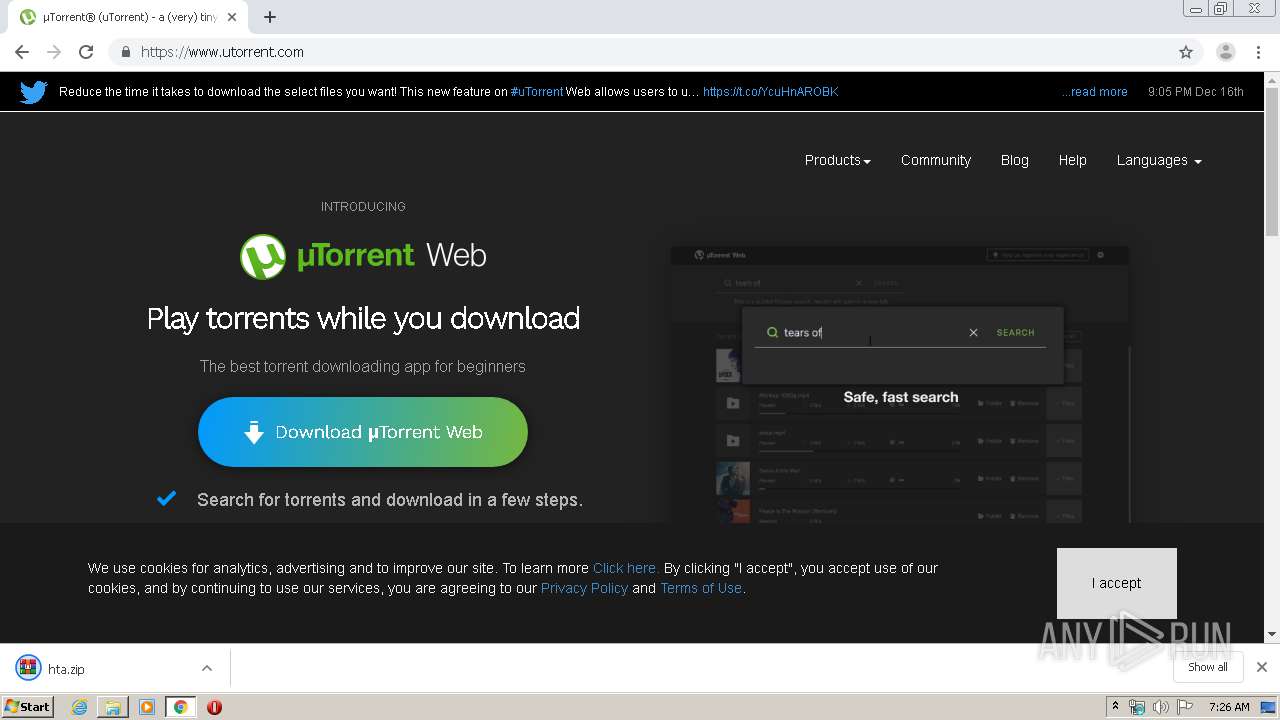
Task: Open the #uTorrent hashtag link
Action: click(x=537, y=92)
